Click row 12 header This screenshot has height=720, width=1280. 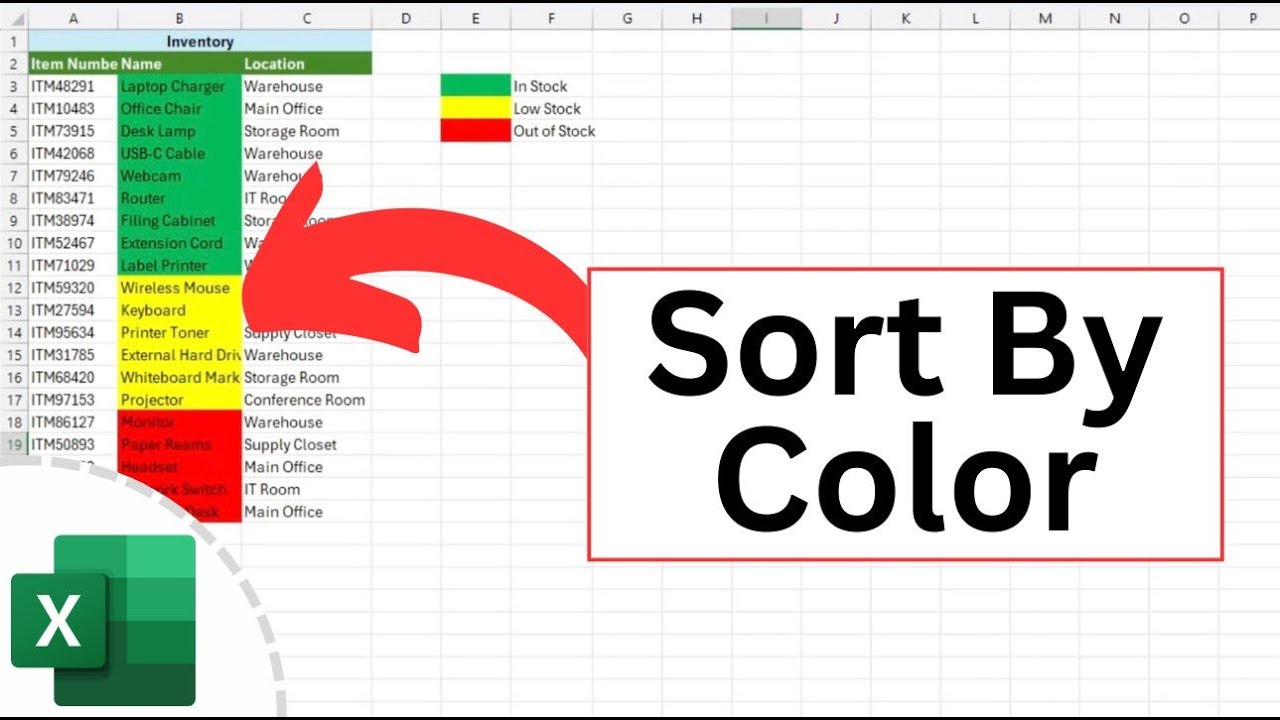click(14, 287)
